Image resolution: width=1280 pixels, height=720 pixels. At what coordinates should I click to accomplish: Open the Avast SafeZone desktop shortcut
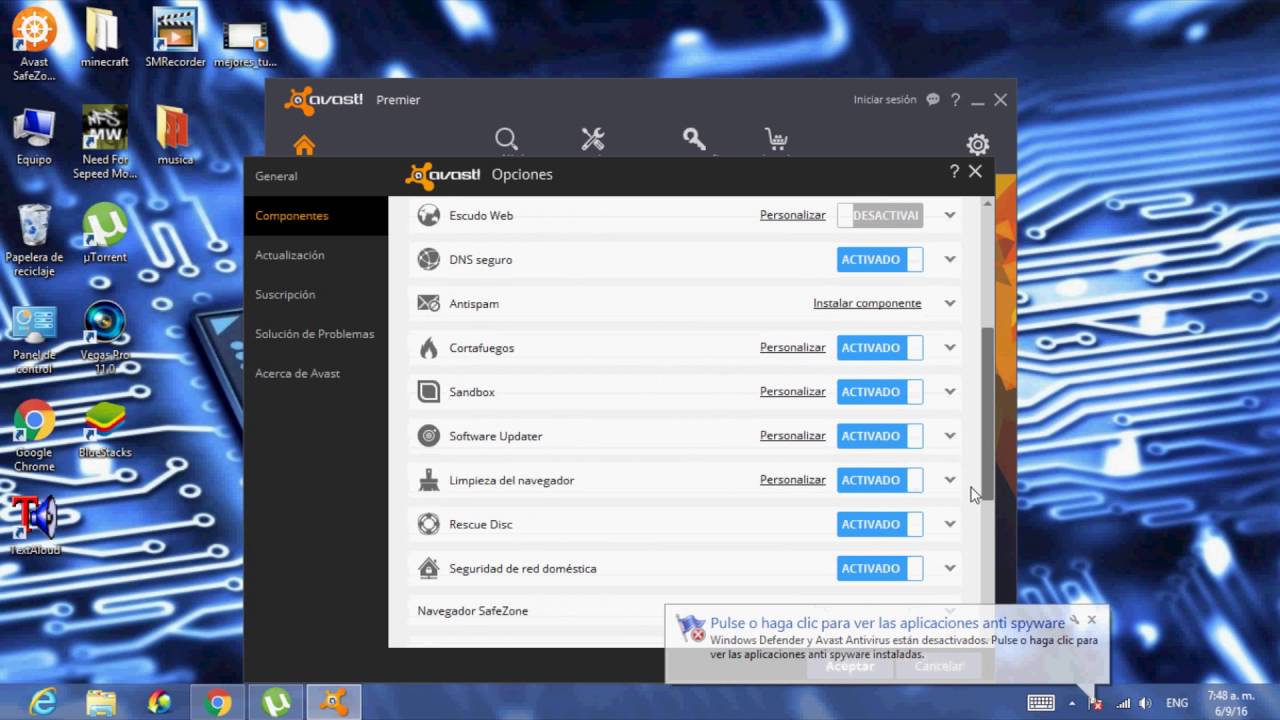pyautogui.click(x=34, y=43)
